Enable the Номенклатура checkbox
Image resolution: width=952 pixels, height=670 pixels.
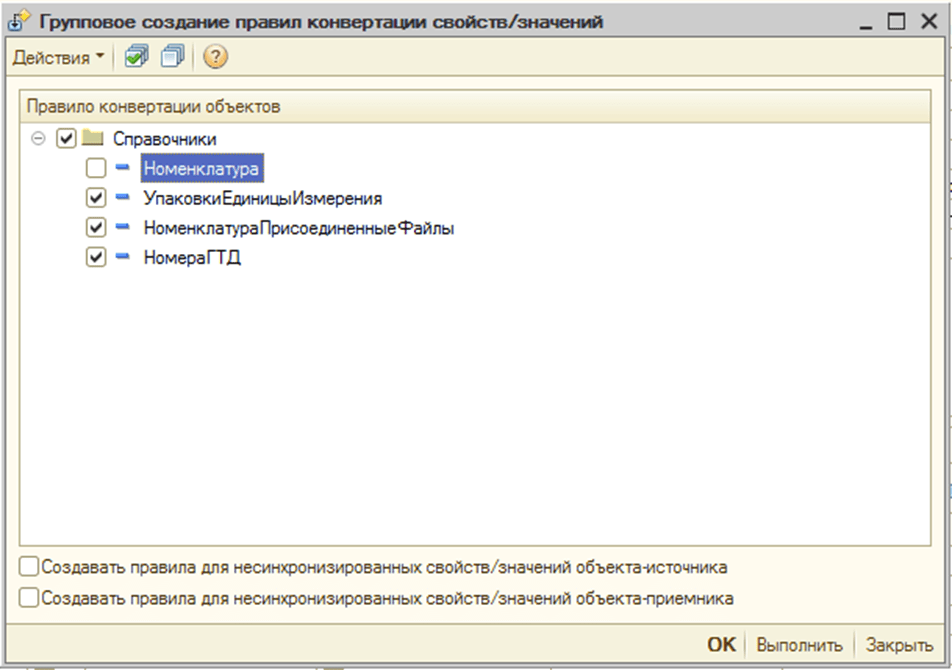click(x=97, y=169)
